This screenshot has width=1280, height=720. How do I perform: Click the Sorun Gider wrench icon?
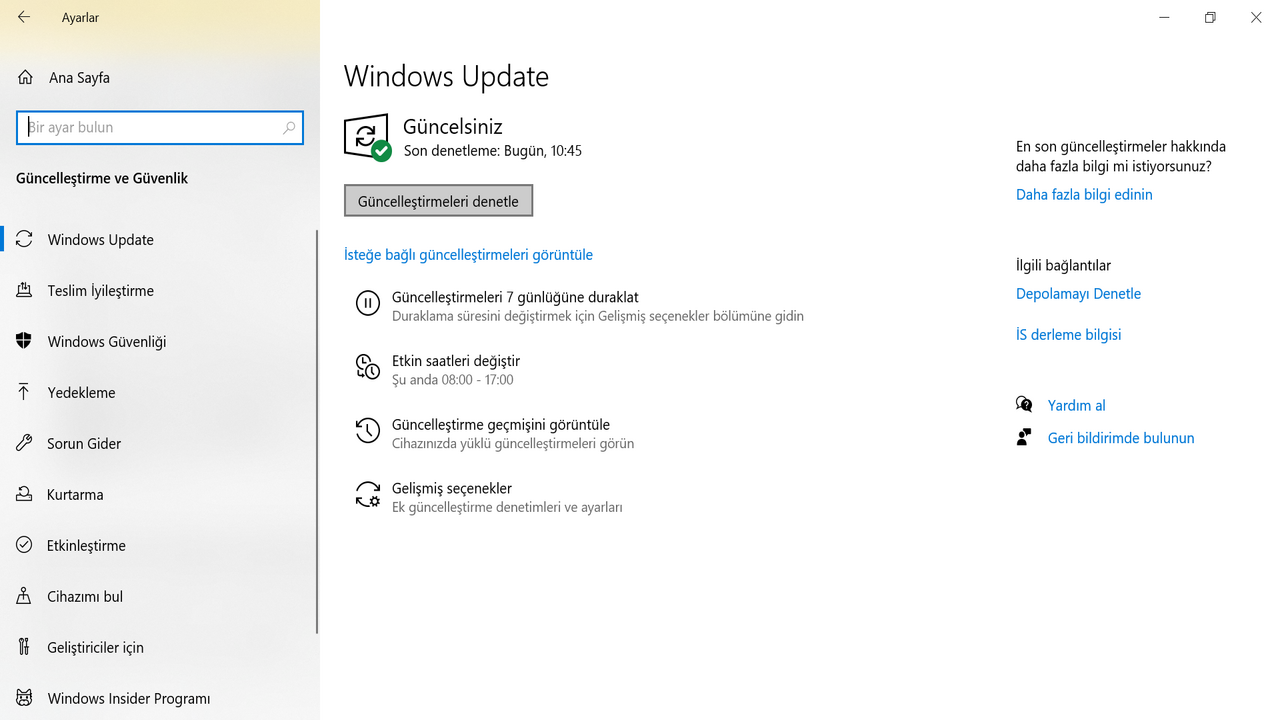pos(24,443)
